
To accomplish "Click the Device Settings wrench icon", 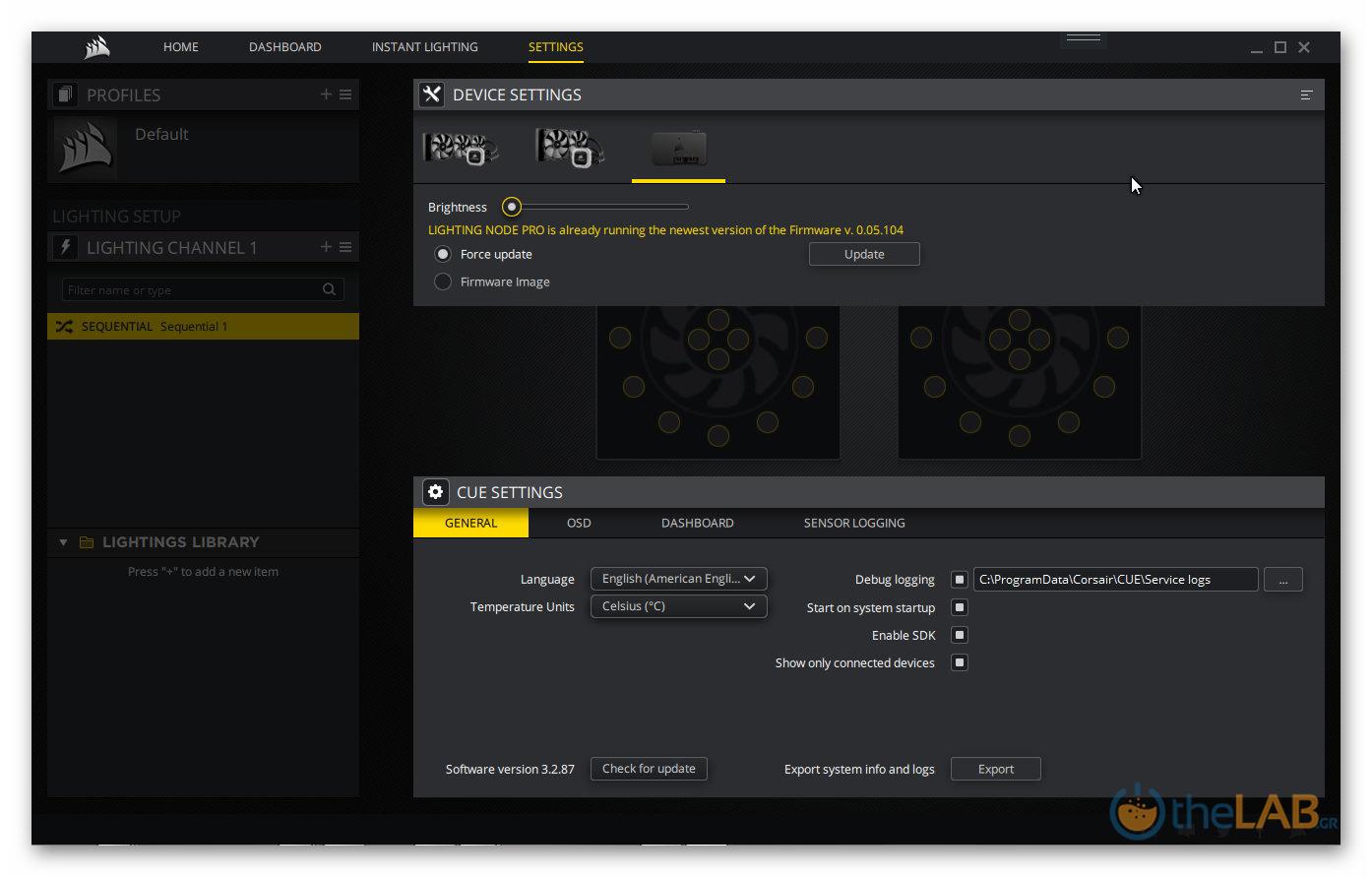I will 431,94.
